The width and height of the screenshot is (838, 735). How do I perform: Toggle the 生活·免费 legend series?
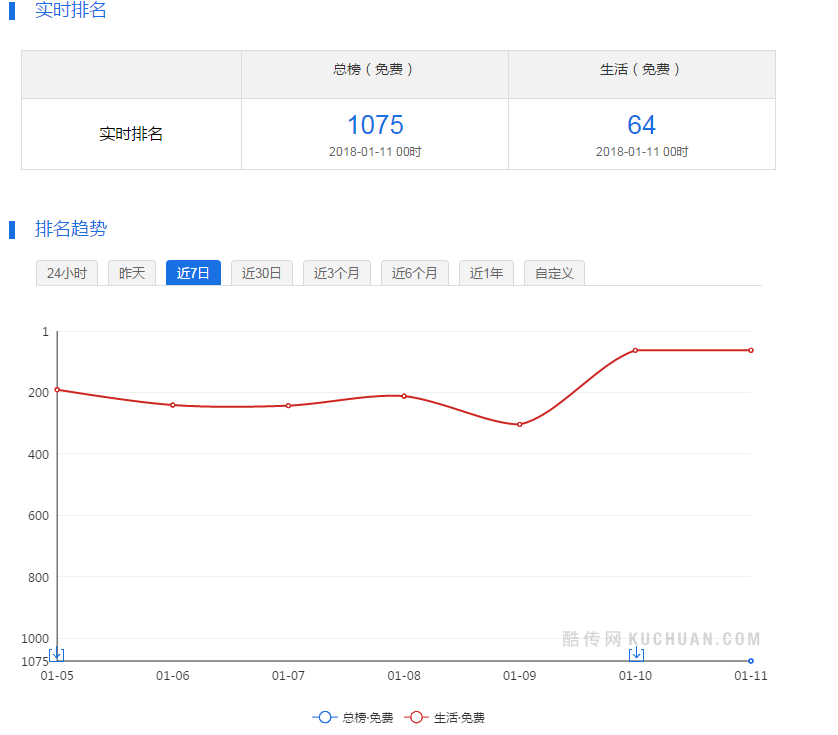click(445, 718)
